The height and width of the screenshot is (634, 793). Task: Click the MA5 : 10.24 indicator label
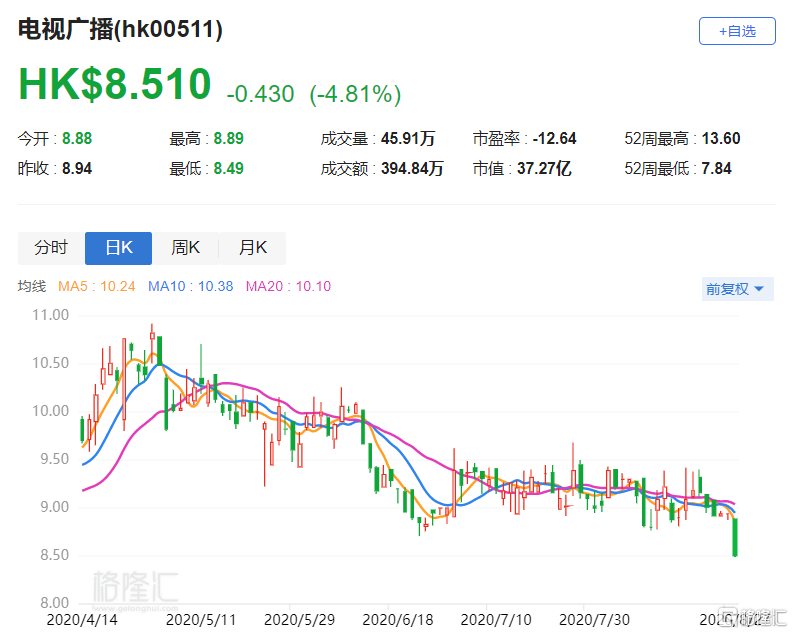coord(97,286)
